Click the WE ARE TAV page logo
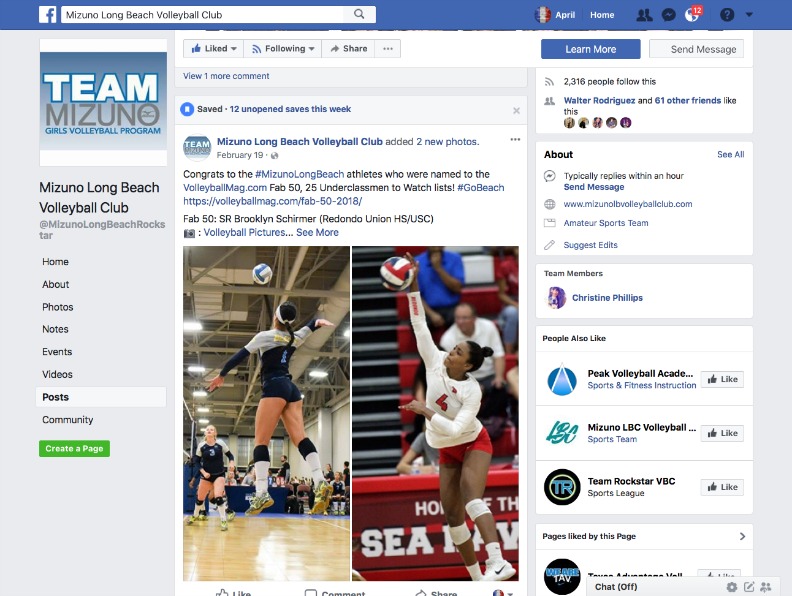The width and height of the screenshot is (792, 596). click(562, 577)
